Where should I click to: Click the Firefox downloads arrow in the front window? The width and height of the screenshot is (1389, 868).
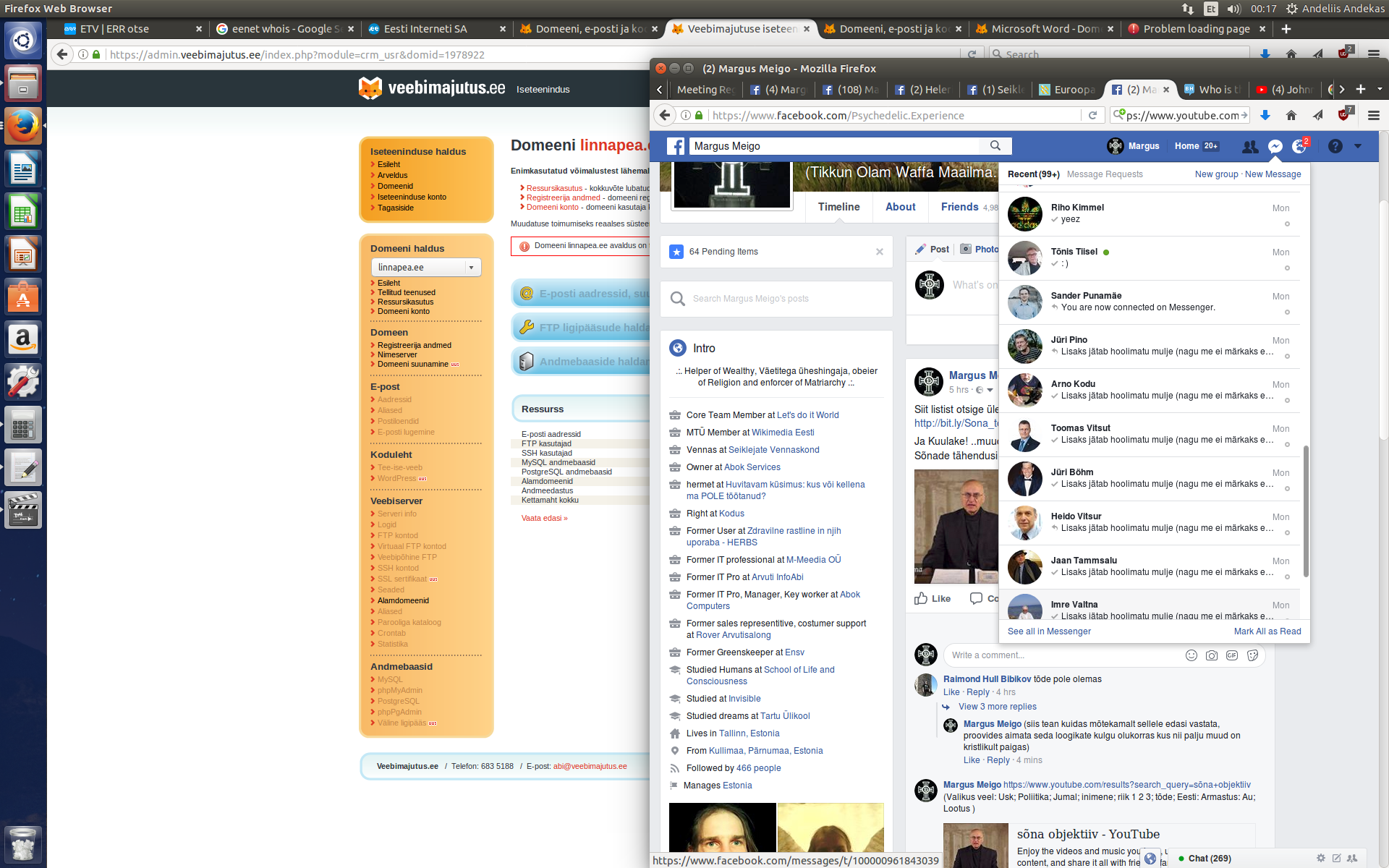pyautogui.click(x=1265, y=116)
